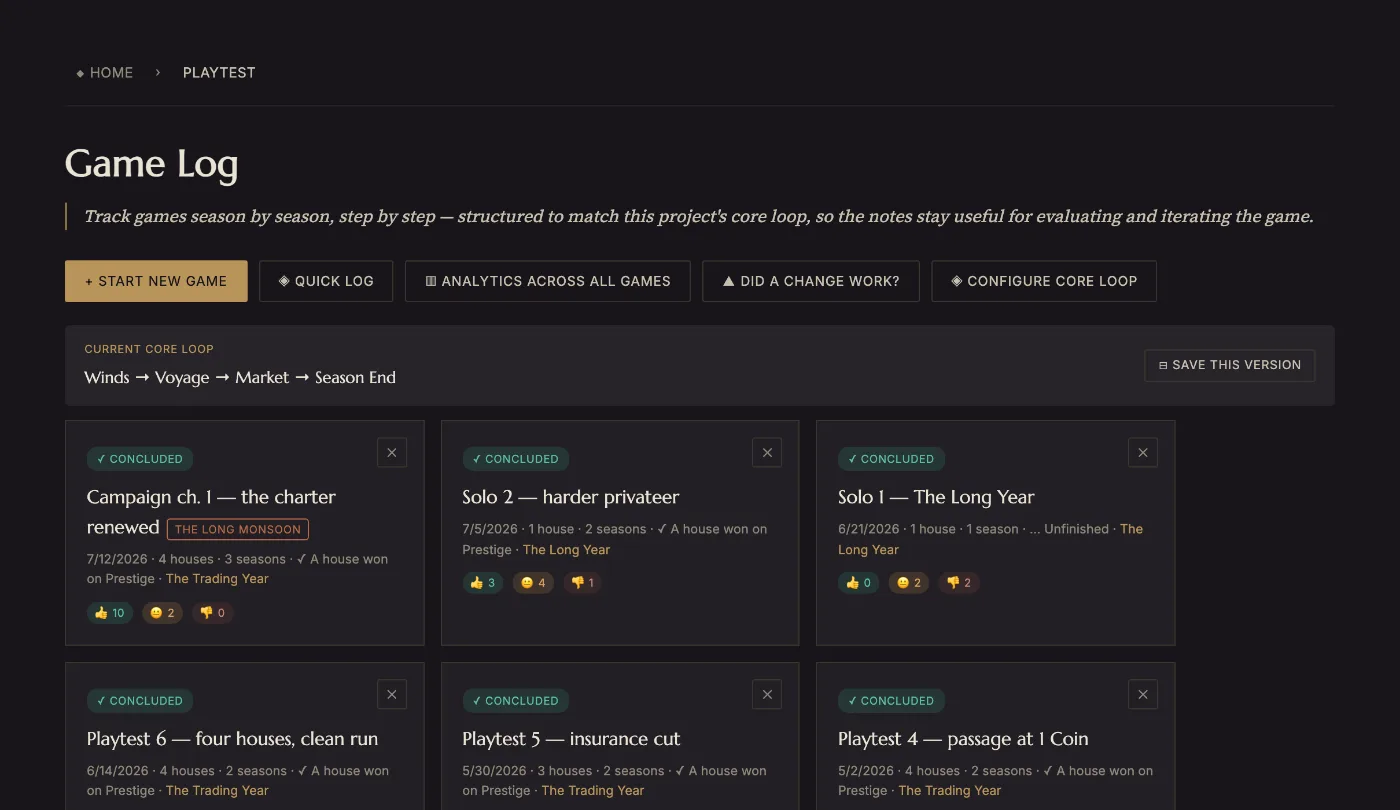This screenshot has height=810, width=1400.
Task: Select Concluded badge on Solo 1
Action: pyautogui.click(x=891, y=459)
